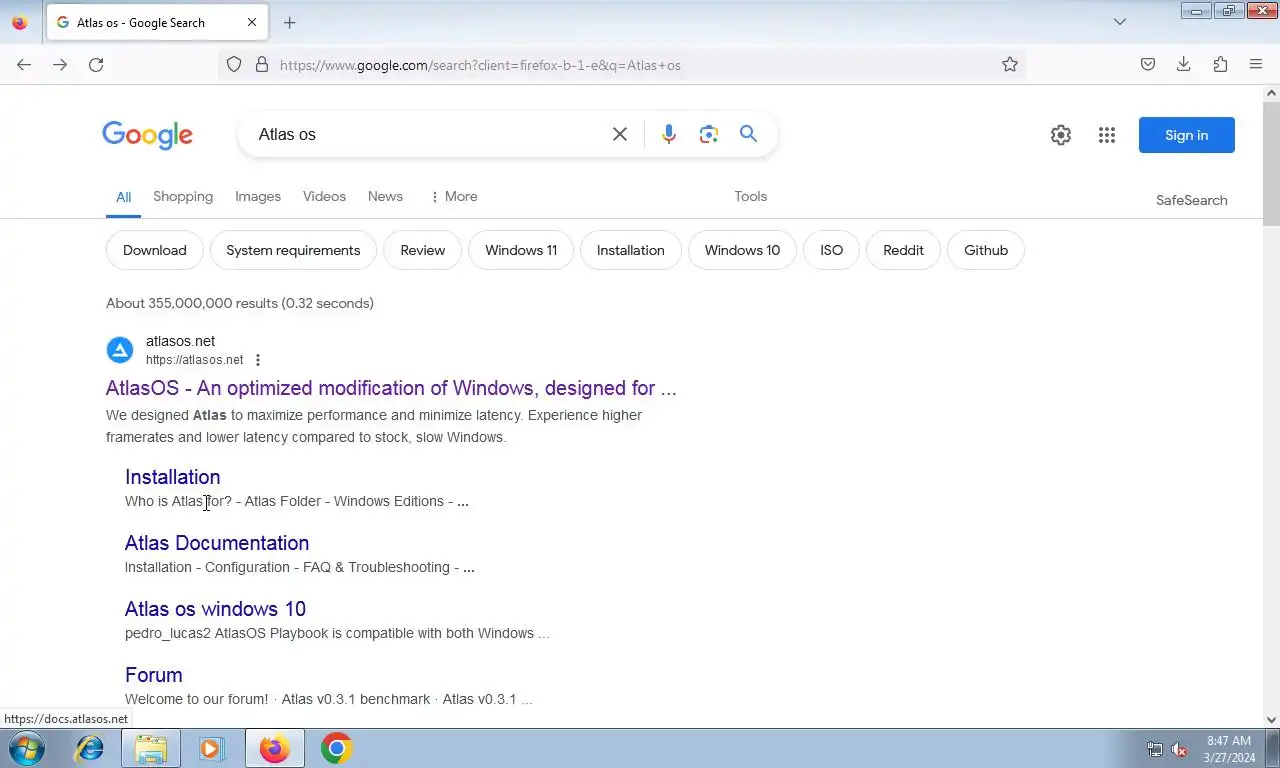
Task: Open the Firefox downloads panel
Action: tap(1184, 65)
